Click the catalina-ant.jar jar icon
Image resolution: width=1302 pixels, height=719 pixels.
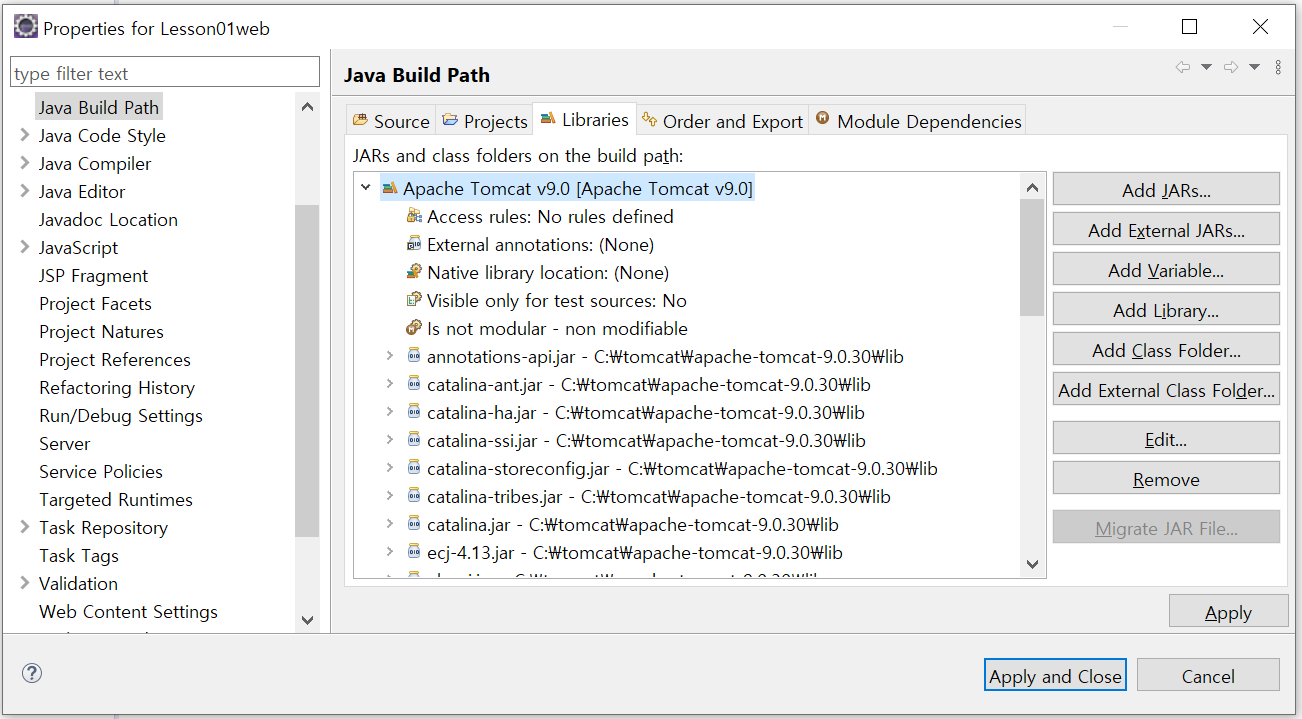(x=414, y=384)
